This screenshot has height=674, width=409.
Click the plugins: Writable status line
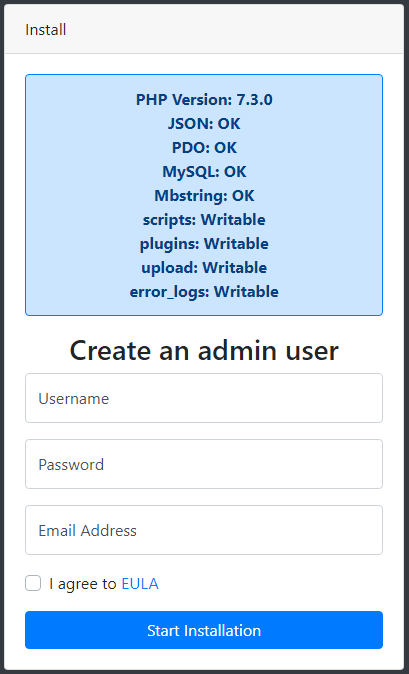204,244
